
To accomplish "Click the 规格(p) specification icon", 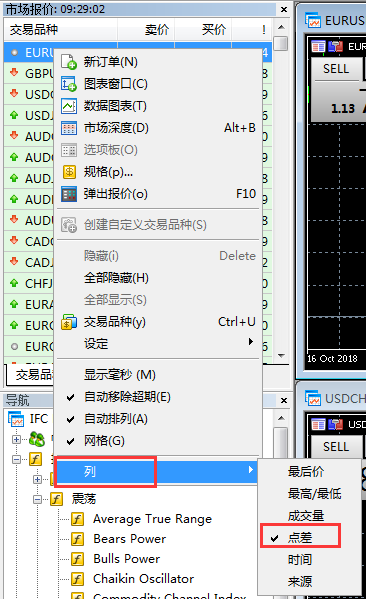I will (69, 172).
